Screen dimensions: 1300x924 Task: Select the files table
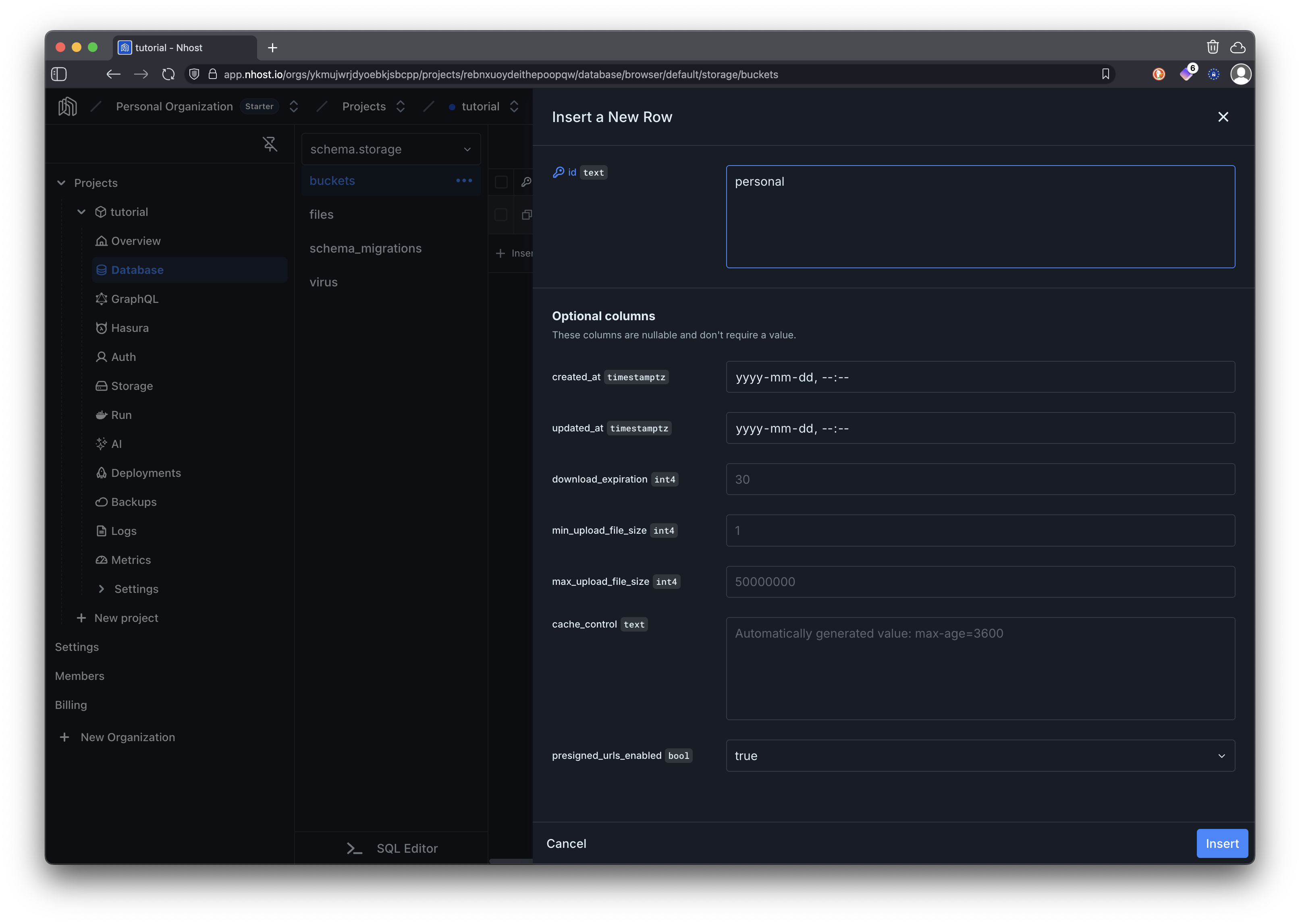(x=322, y=215)
